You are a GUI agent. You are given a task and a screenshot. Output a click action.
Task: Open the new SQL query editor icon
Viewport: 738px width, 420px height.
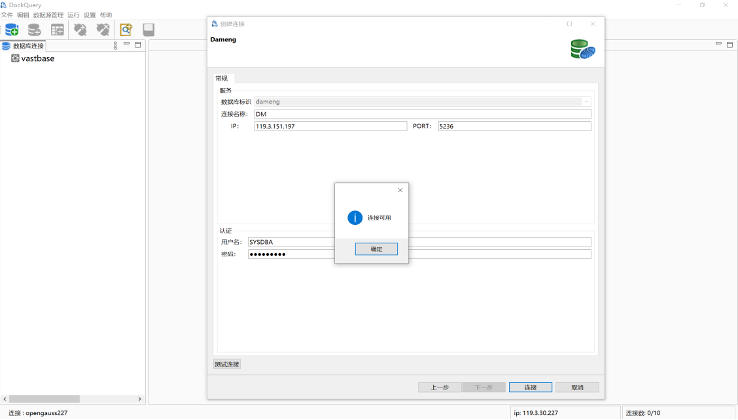click(x=126, y=30)
